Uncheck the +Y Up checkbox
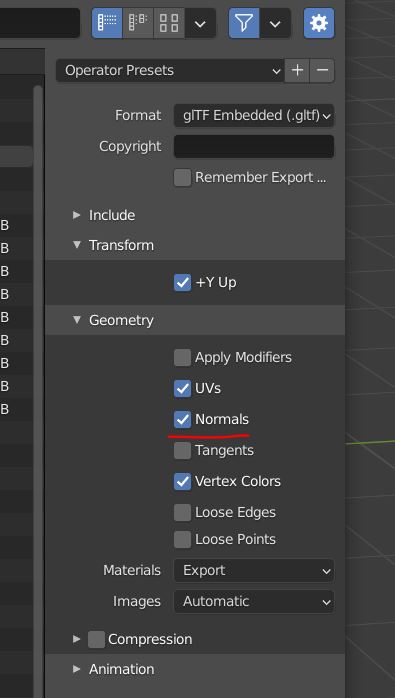Image resolution: width=395 pixels, height=698 pixels. tap(182, 283)
